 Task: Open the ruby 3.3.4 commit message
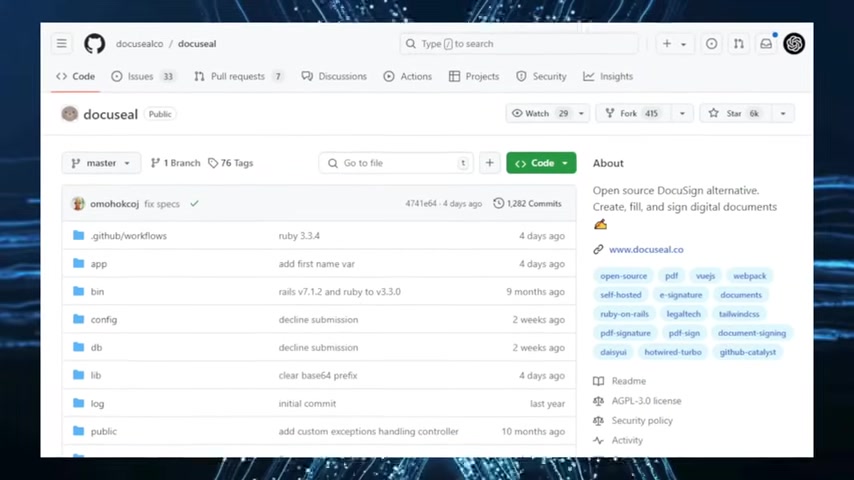tap(299, 236)
